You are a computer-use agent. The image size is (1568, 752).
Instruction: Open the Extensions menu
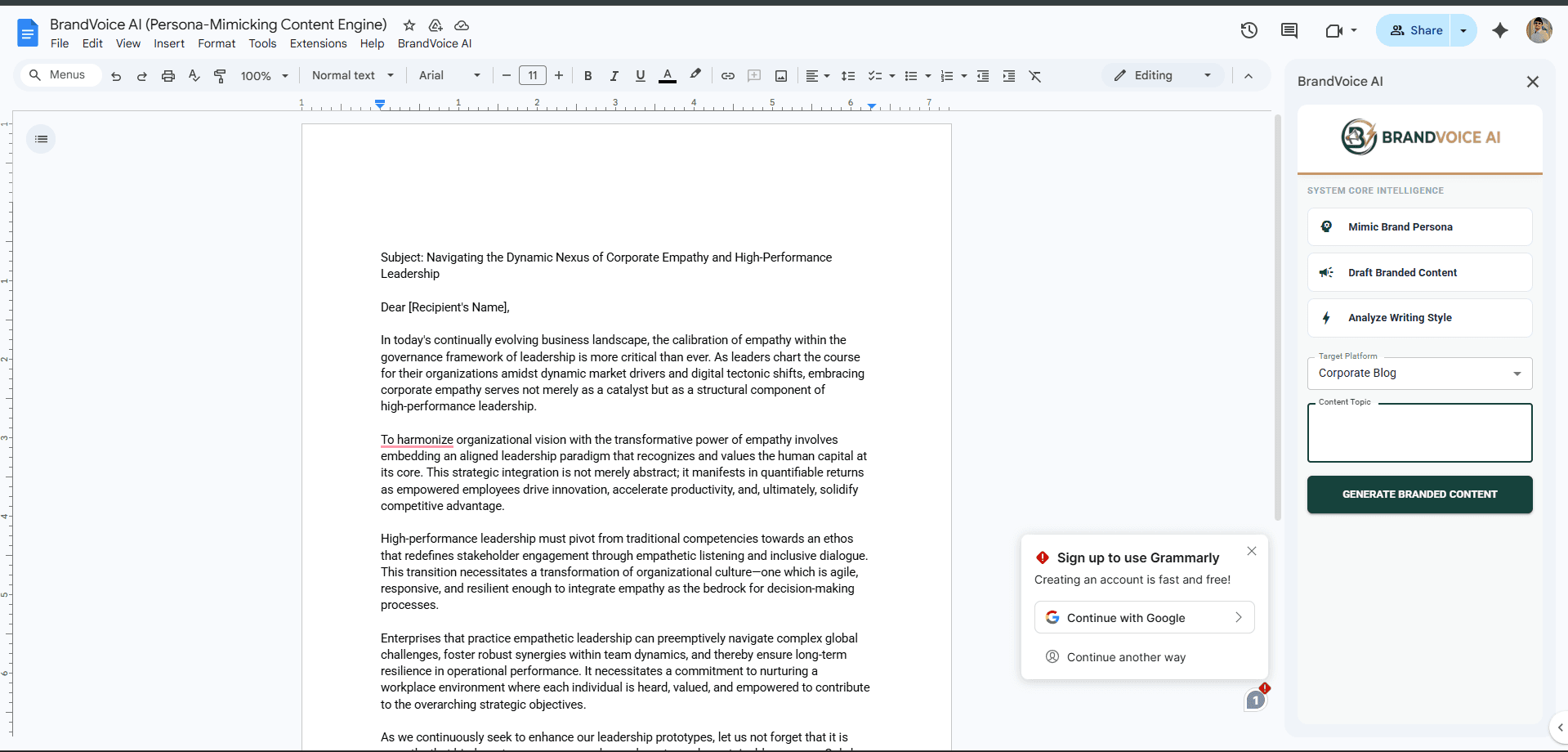[319, 43]
